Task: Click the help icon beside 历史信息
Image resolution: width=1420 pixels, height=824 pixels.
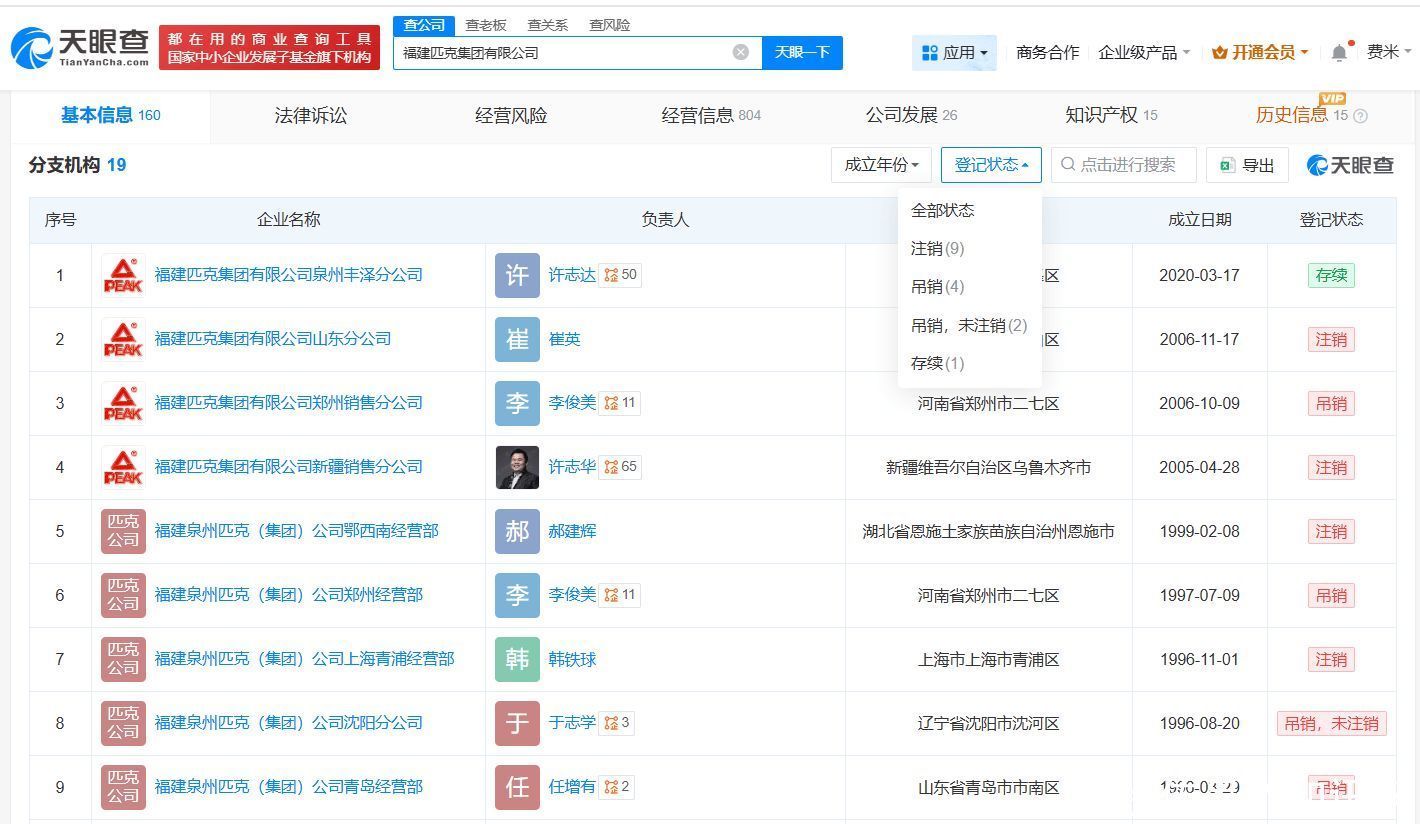Action: (1360, 116)
